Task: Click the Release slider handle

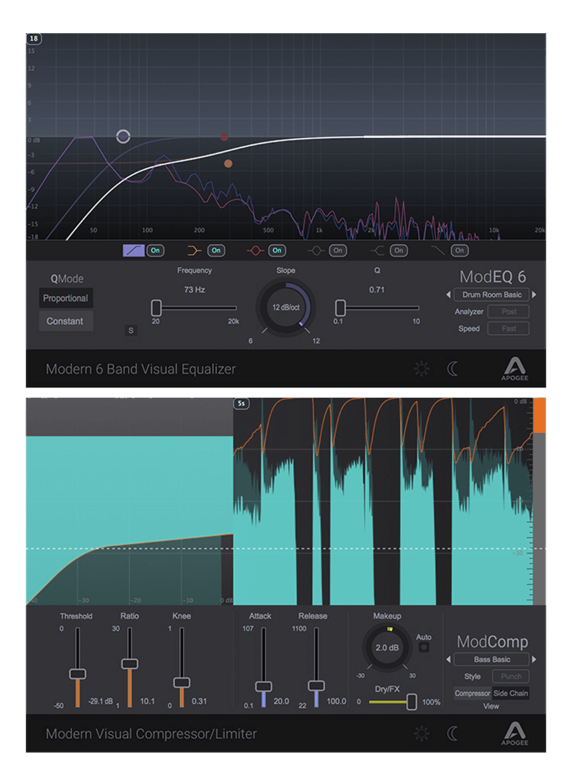Action: pyautogui.click(x=316, y=685)
